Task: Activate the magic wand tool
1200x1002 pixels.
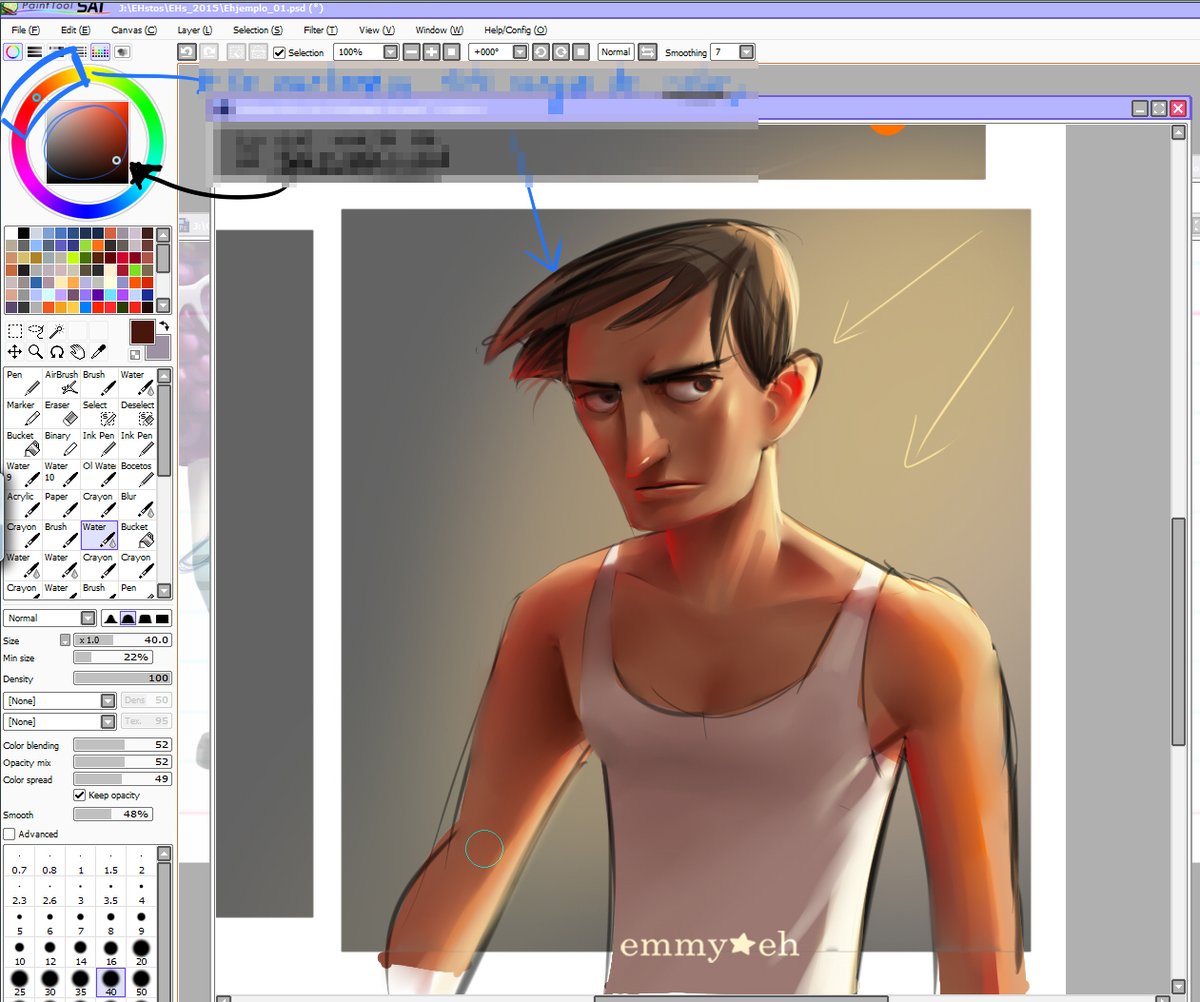Action: 57,331
